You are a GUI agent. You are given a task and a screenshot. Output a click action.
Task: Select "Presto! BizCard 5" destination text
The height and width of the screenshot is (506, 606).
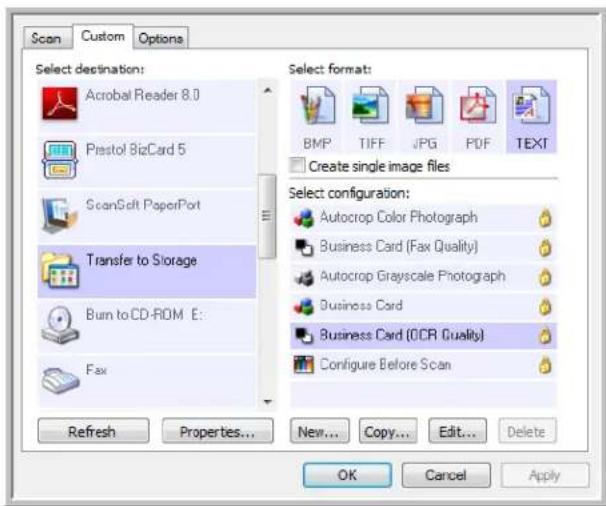pos(136,149)
